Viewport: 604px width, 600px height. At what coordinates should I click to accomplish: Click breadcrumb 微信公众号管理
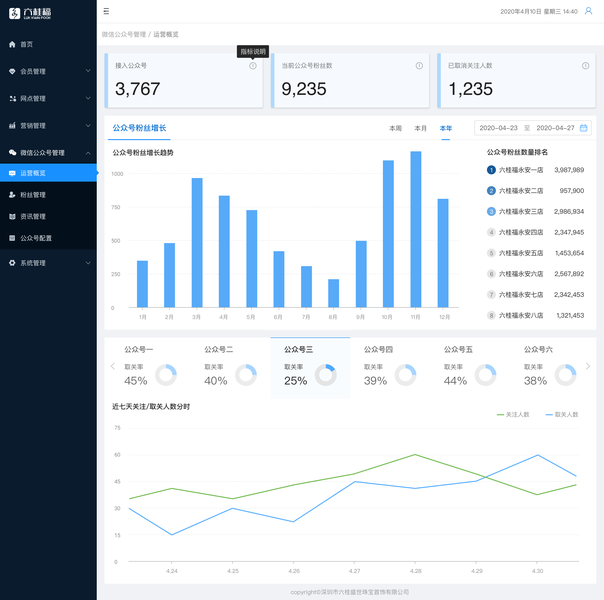[x=124, y=34]
